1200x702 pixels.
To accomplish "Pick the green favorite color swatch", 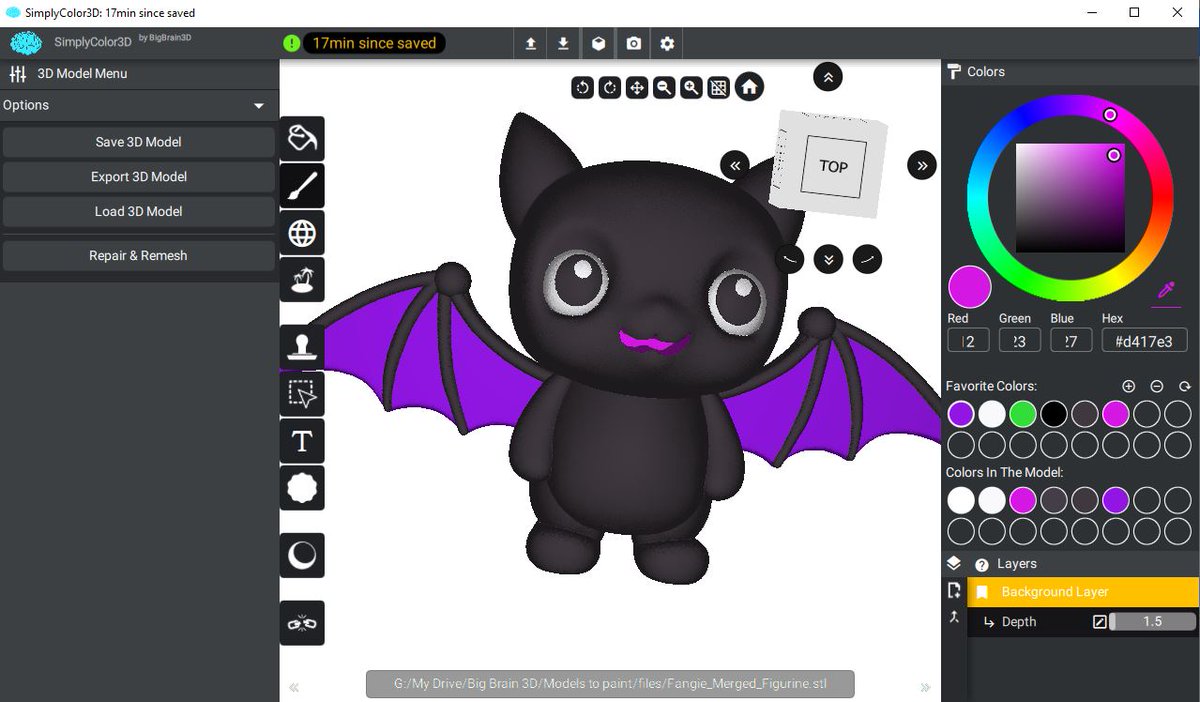I will (x=1023, y=414).
